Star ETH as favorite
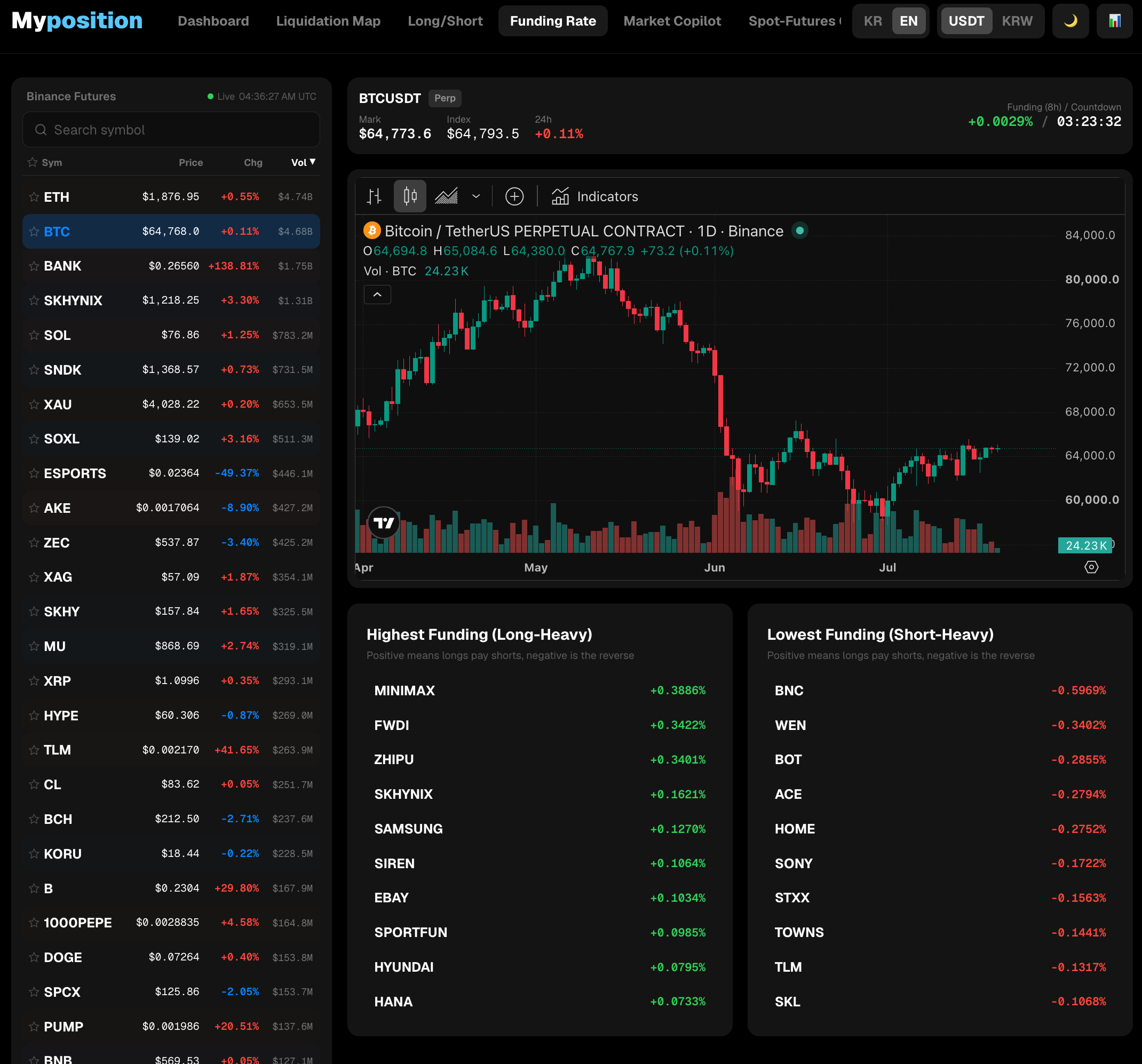The width and height of the screenshot is (1142, 1064). pyautogui.click(x=34, y=197)
